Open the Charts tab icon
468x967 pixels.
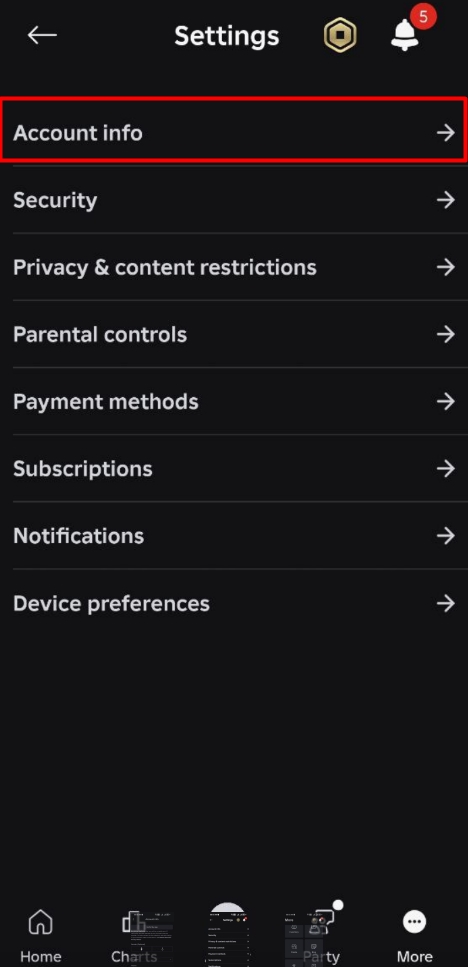[134, 923]
